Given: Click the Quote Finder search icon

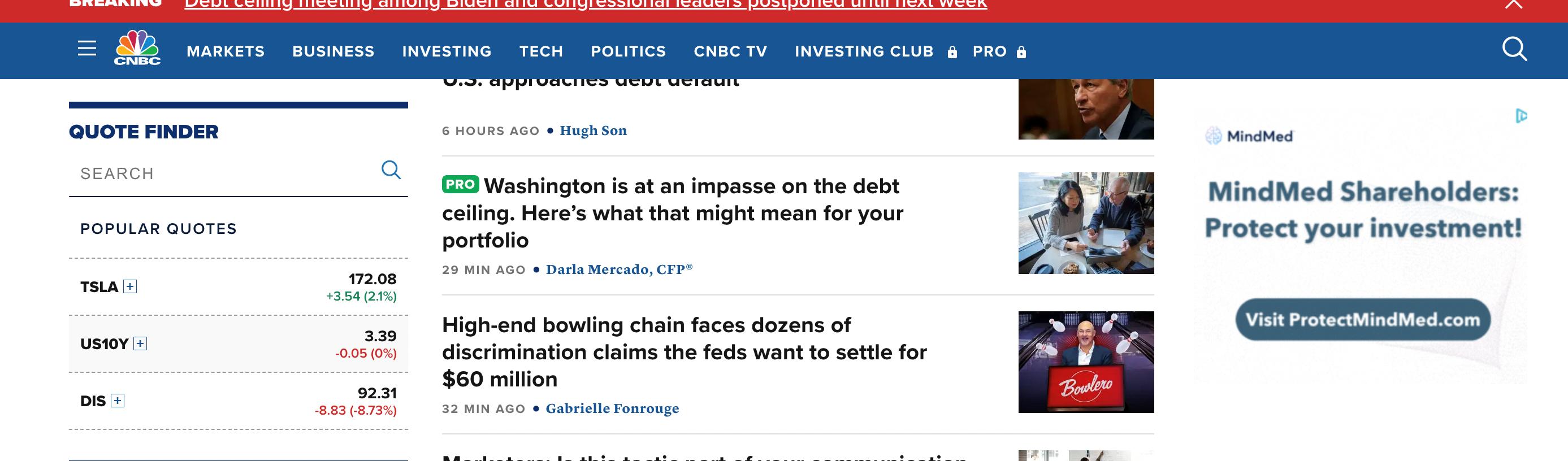Looking at the screenshot, I should tap(391, 169).
